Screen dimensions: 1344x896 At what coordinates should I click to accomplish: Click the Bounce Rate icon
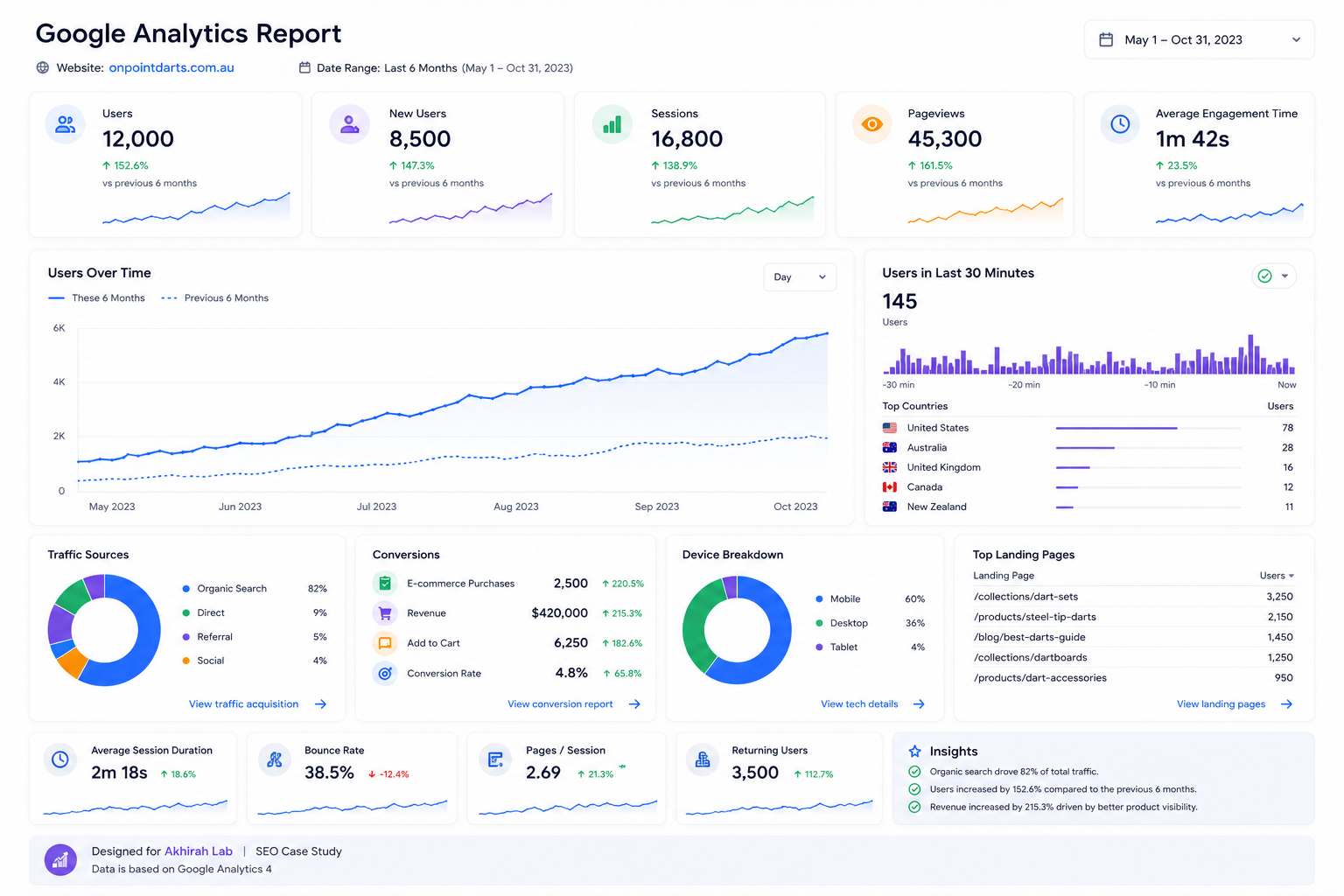(275, 759)
